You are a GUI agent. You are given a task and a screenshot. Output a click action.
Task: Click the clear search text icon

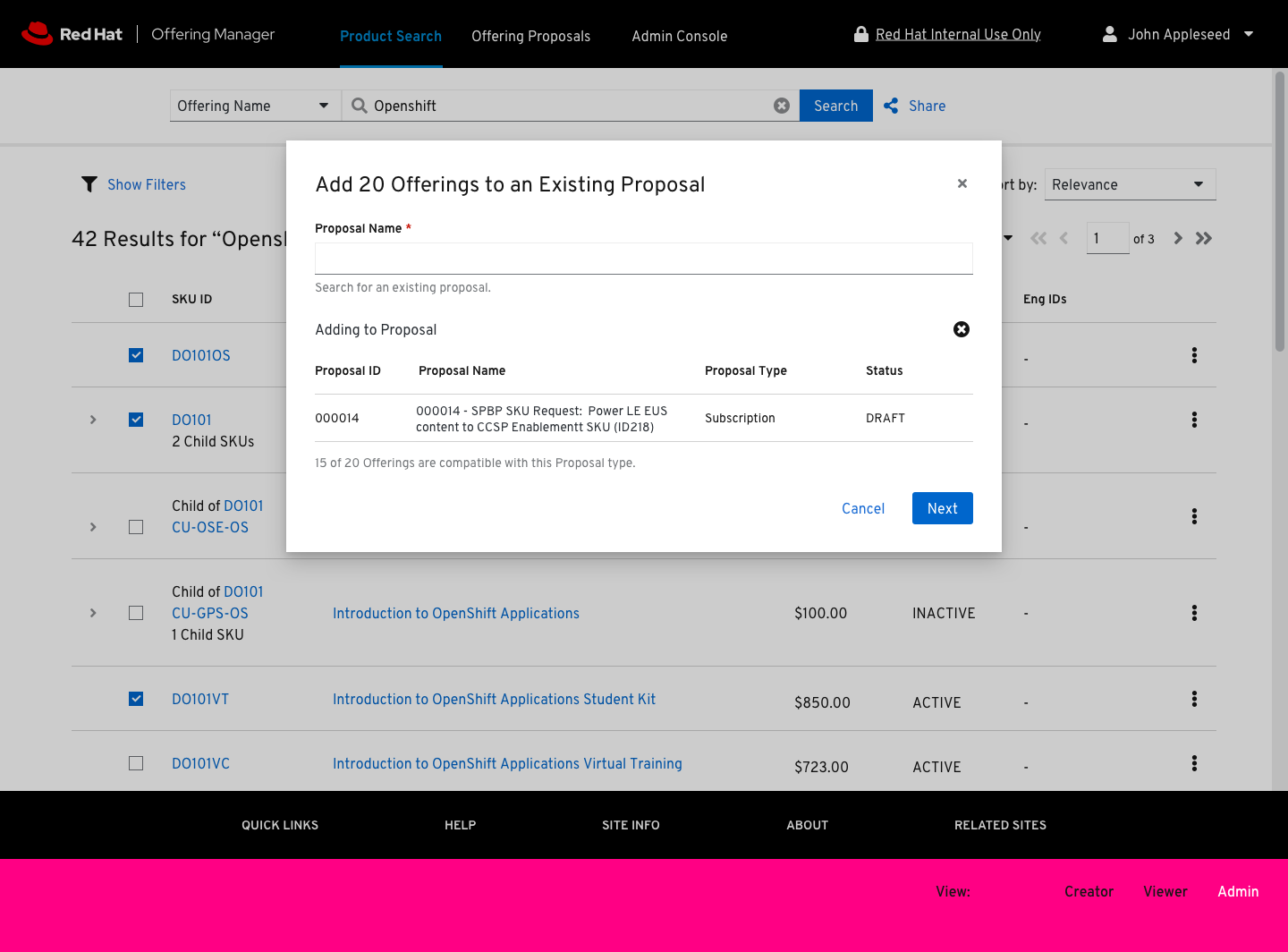[782, 106]
